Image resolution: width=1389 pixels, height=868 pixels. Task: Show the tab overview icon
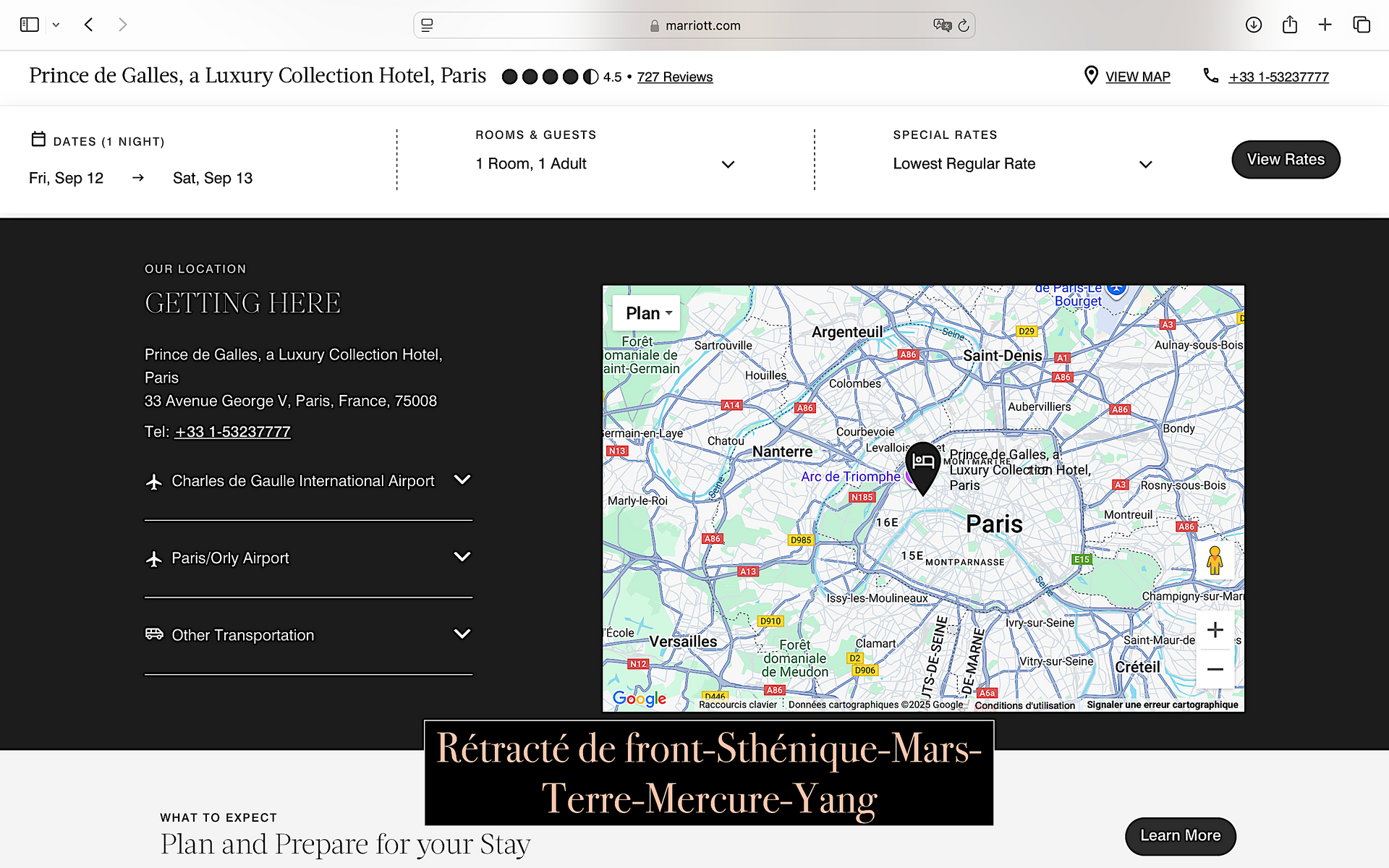(1362, 25)
